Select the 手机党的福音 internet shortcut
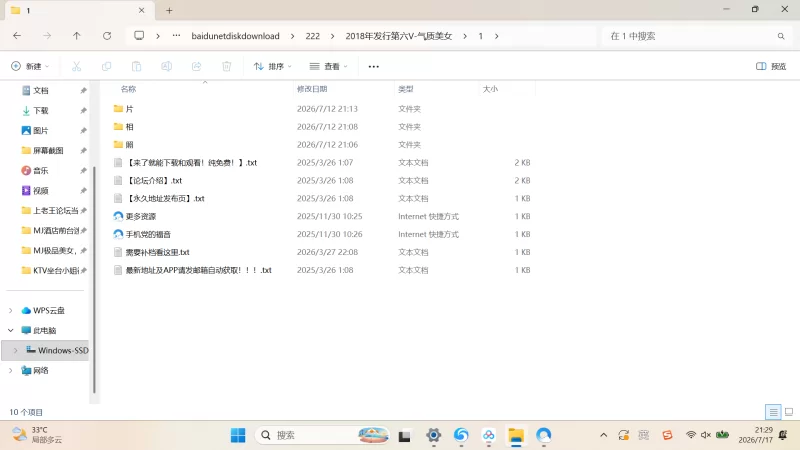The height and width of the screenshot is (450, 800). [148, 234]
